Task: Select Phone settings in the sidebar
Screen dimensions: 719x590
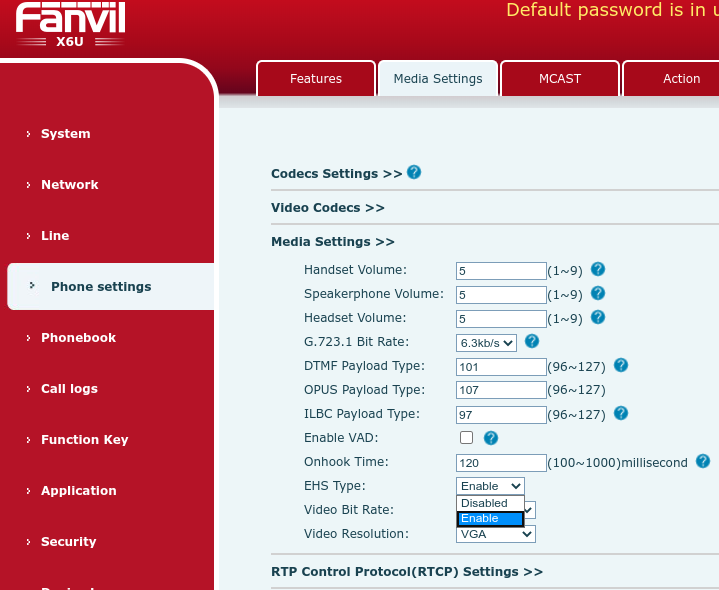Action: (x=111, y=287)
